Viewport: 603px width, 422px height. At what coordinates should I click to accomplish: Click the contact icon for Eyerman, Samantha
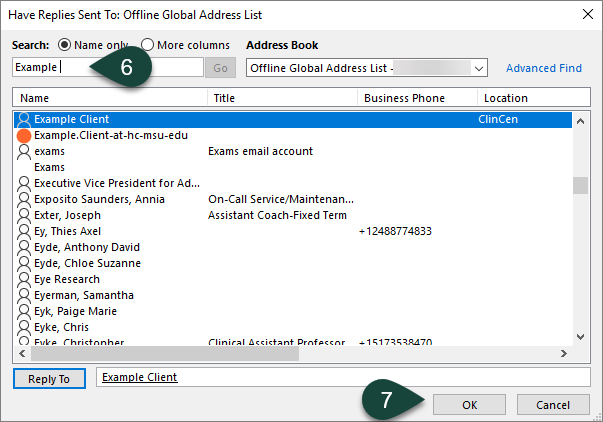24,295
